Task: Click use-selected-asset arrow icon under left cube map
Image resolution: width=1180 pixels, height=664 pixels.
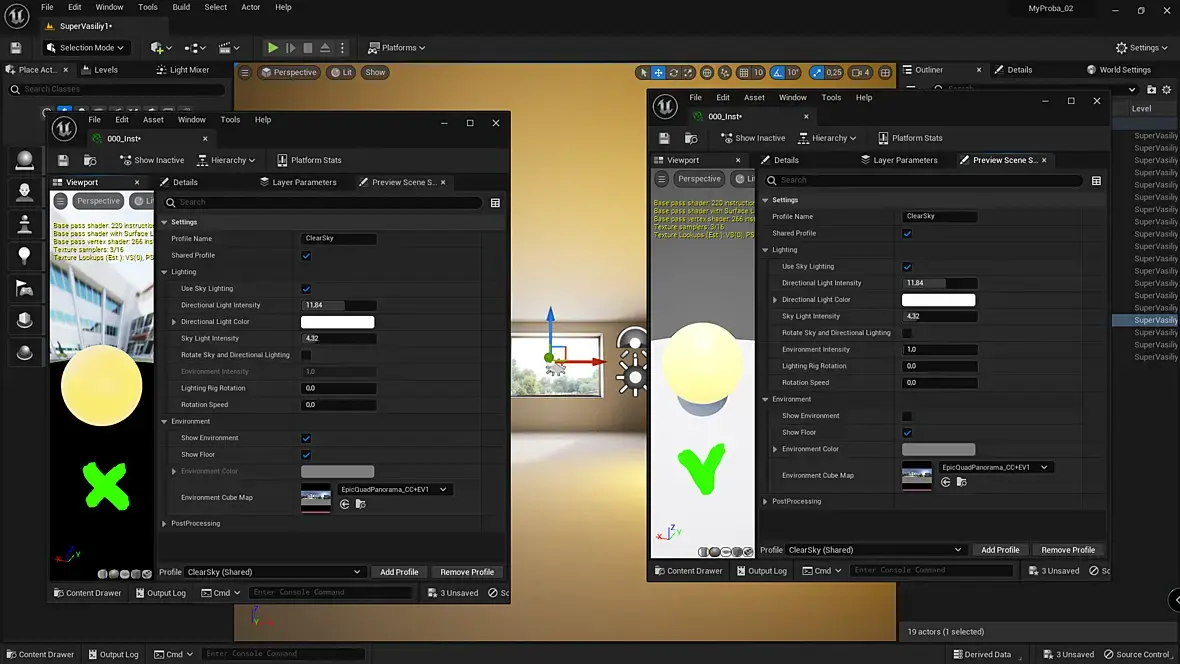Action: point(345,504)
